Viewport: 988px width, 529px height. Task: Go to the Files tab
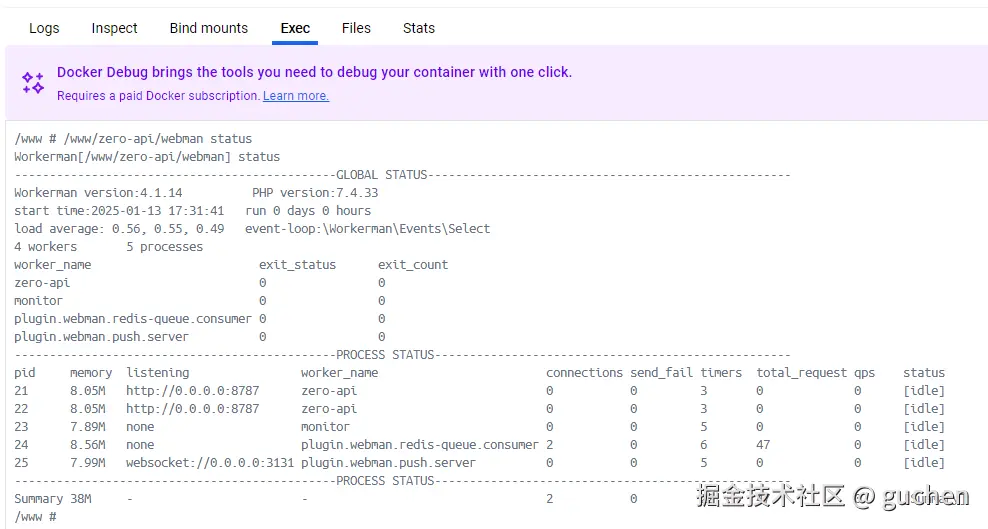[356, 28]
